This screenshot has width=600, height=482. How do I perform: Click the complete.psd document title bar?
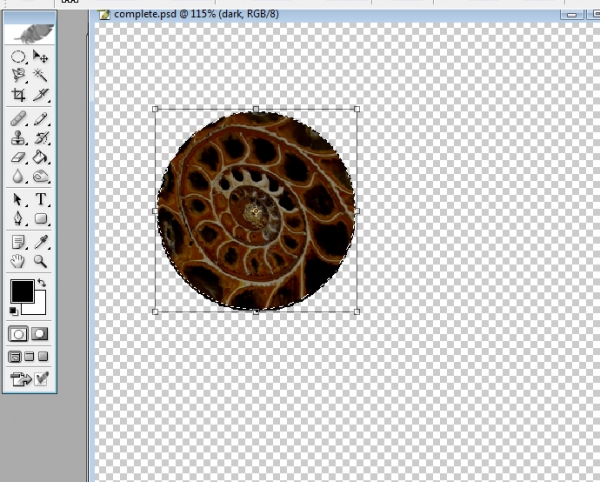(344, 15)
